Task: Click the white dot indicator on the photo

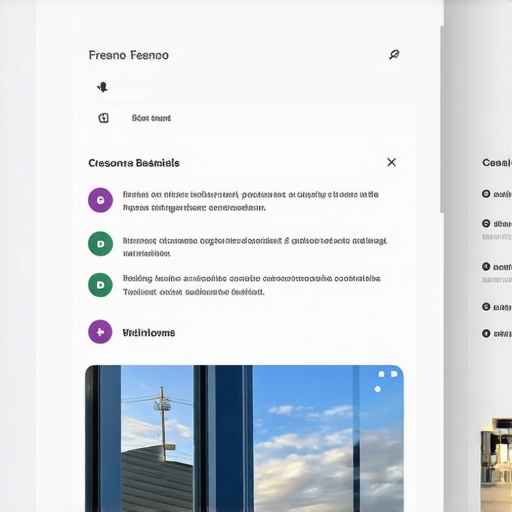Action: click(377, 389)
